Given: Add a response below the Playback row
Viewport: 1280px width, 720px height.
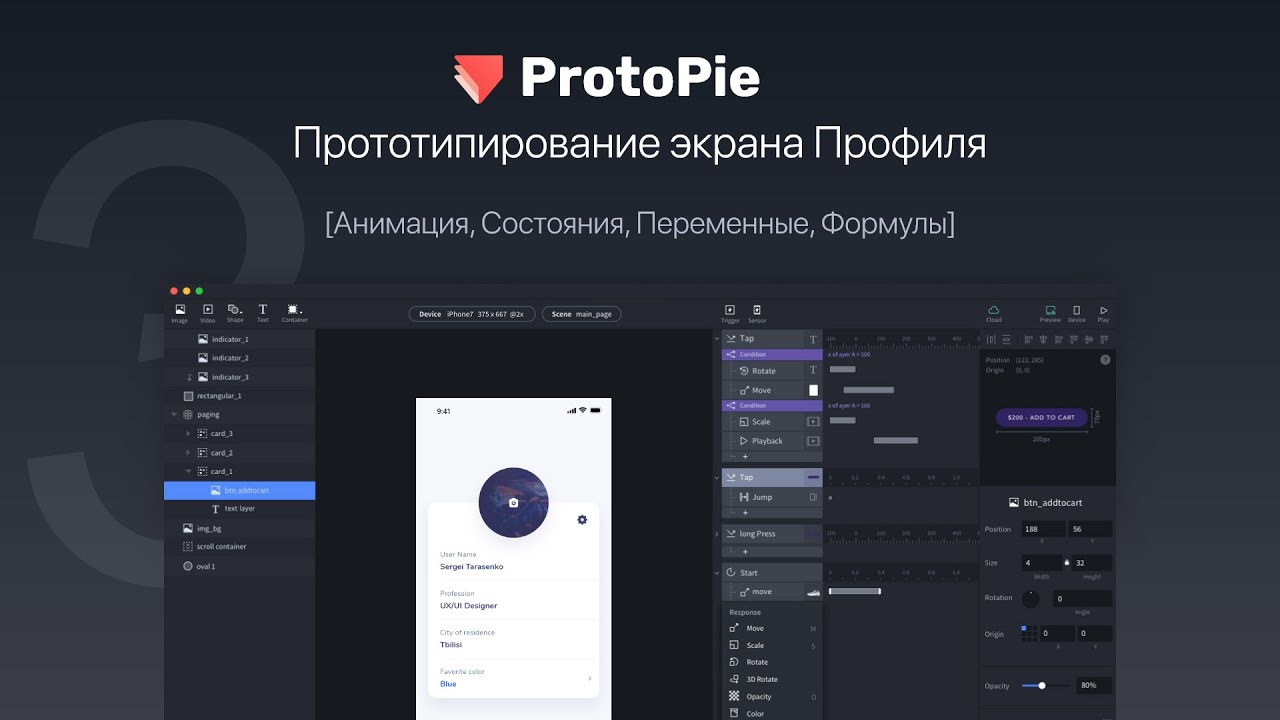Looking at the screenshot, I should 745,456.
